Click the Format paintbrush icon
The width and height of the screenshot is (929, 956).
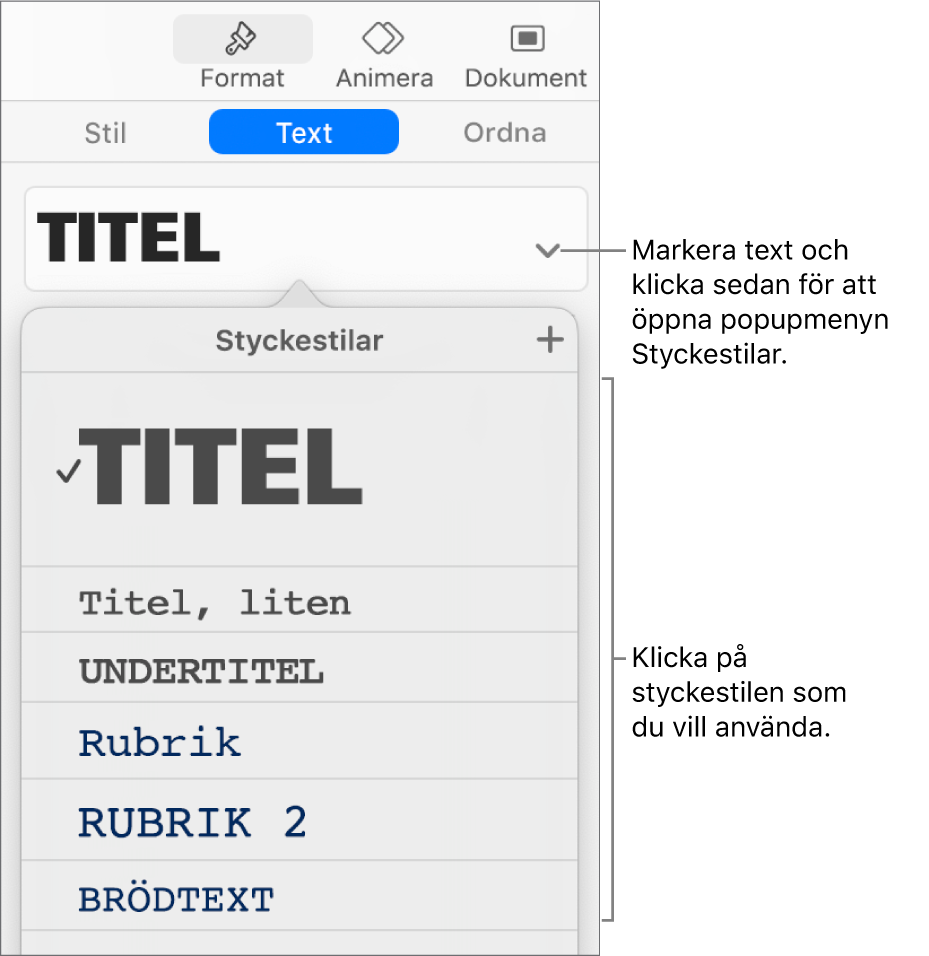242,39
